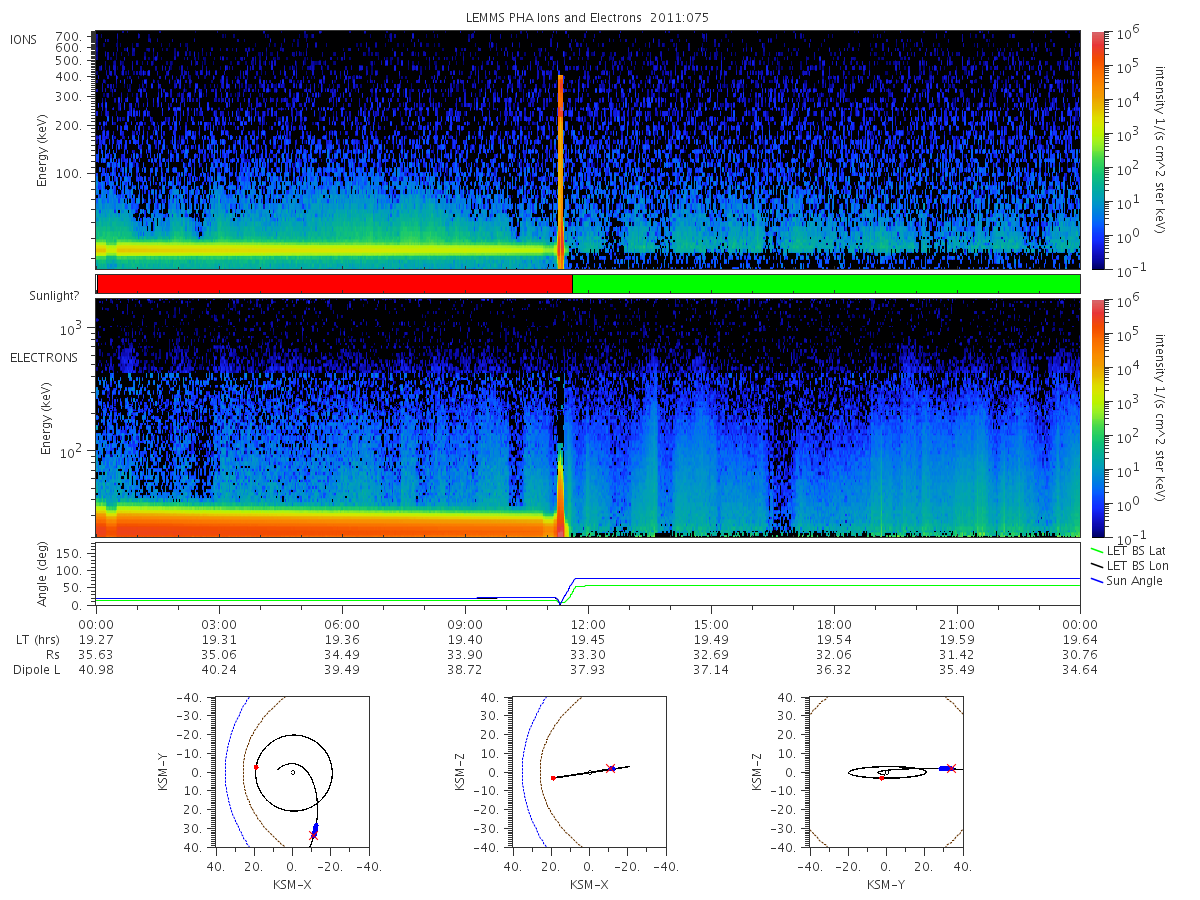The width and height of the screenshot is (1200, 900).
Task: Select the Sun Angle legend entry
Action: click(1127, 581)
